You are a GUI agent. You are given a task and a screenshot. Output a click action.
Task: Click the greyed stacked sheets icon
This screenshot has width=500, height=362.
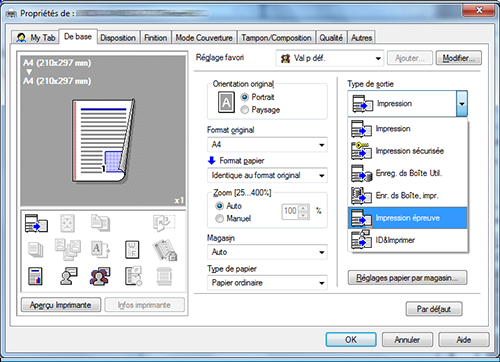[36, 249]
